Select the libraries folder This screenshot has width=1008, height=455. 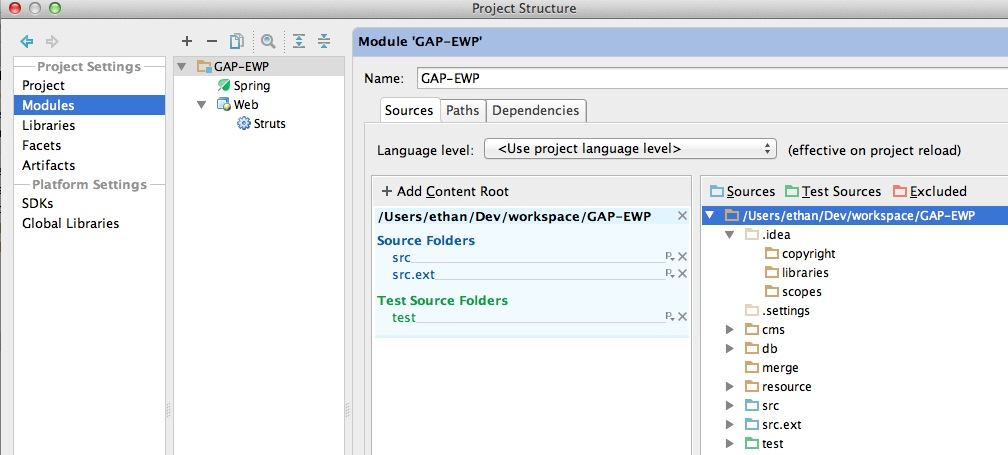point(796,272)
